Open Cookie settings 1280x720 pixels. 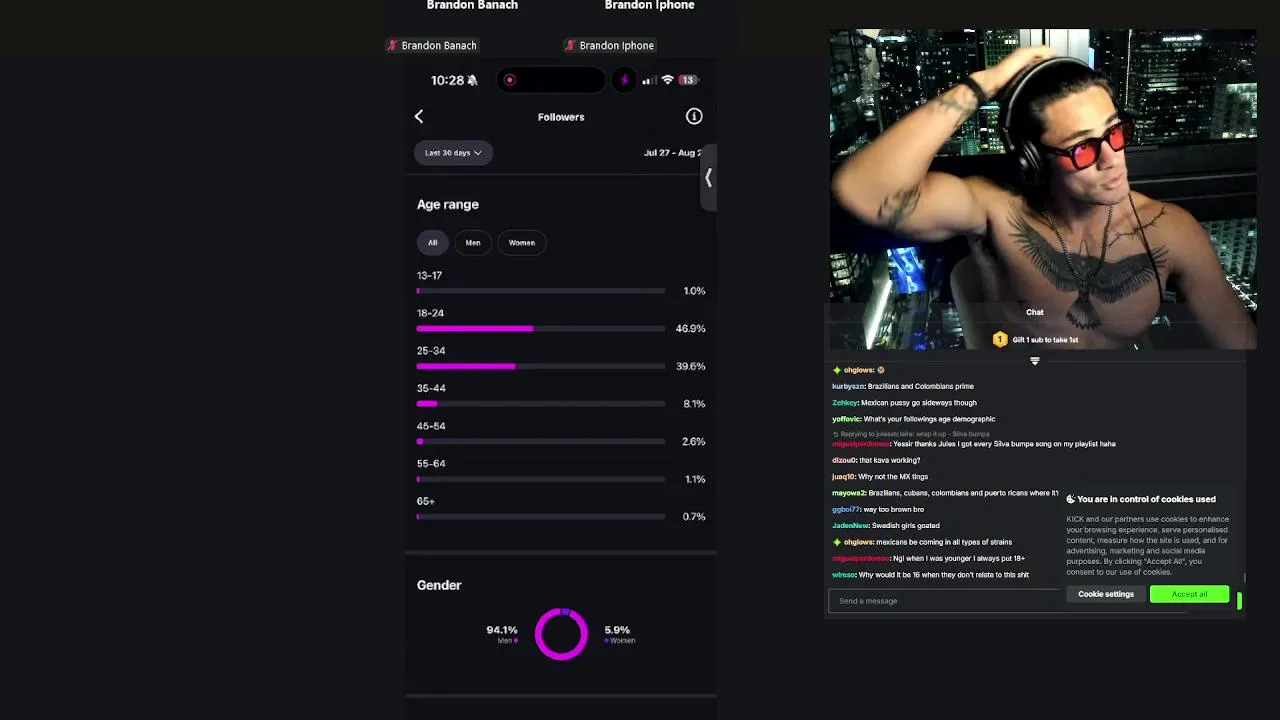pos(1106,594)
